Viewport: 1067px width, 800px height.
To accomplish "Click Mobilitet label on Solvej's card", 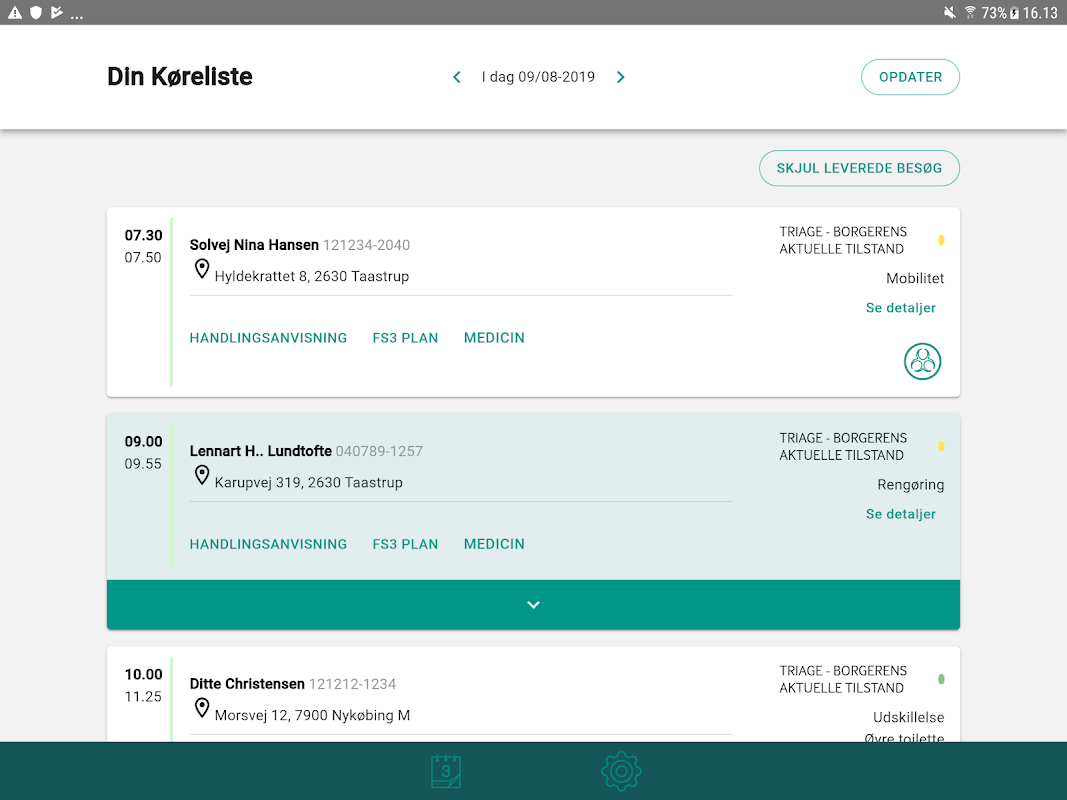I will [x=915, y=278].
